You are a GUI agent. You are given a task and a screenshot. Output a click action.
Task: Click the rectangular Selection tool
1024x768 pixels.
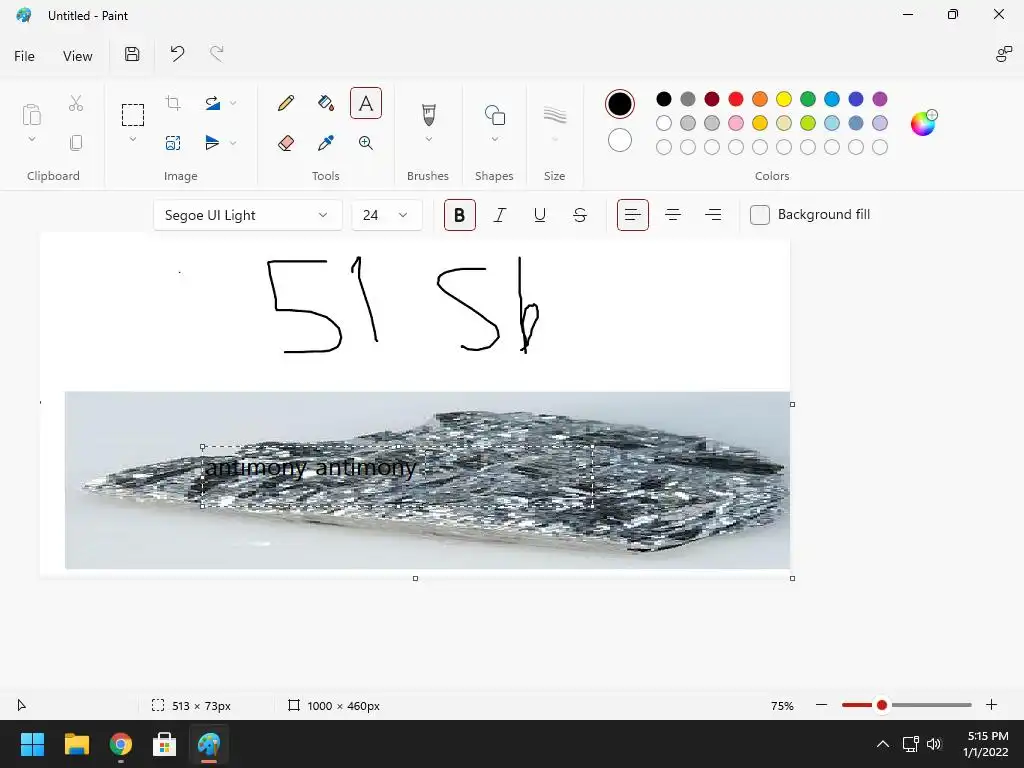pos(133,115)
